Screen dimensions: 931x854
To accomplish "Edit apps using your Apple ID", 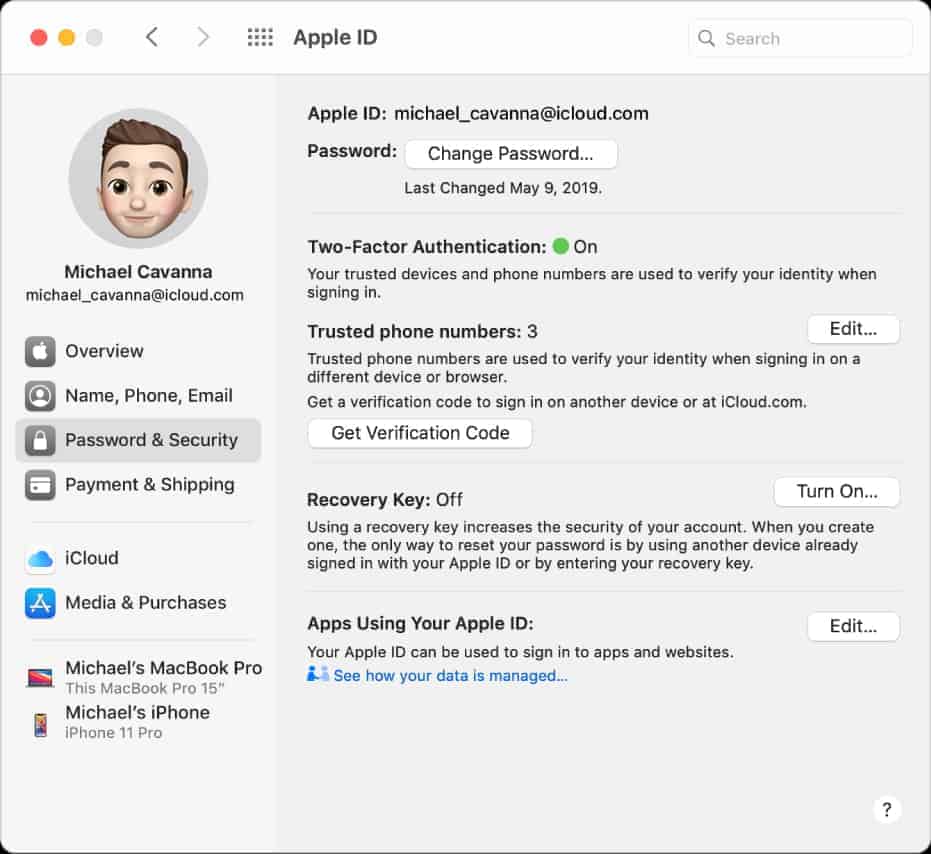I will tap(853, 627).
